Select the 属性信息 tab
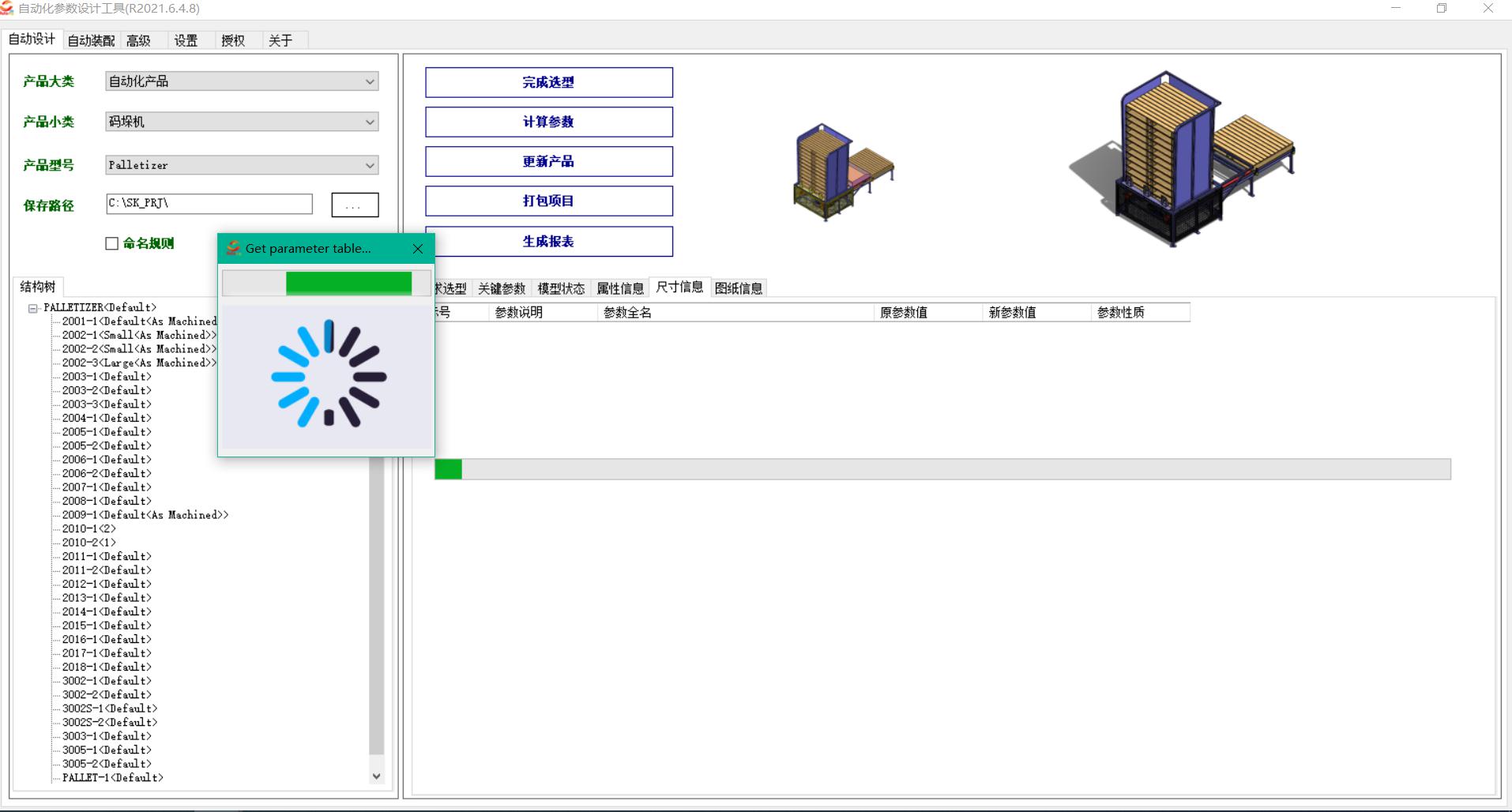This screenshot has height=812, width=1512. click(x=621, y=288)
